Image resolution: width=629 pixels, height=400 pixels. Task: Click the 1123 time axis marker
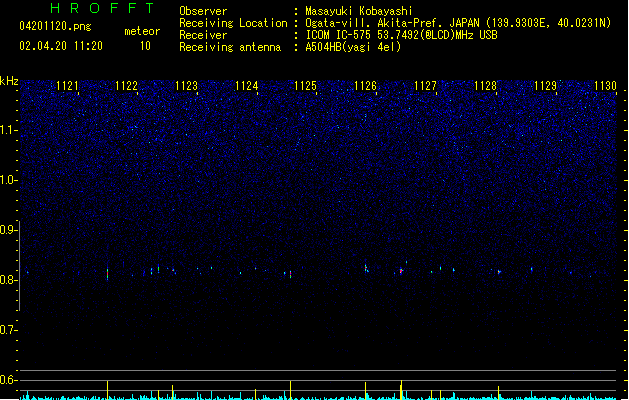[x=187, y=86]
